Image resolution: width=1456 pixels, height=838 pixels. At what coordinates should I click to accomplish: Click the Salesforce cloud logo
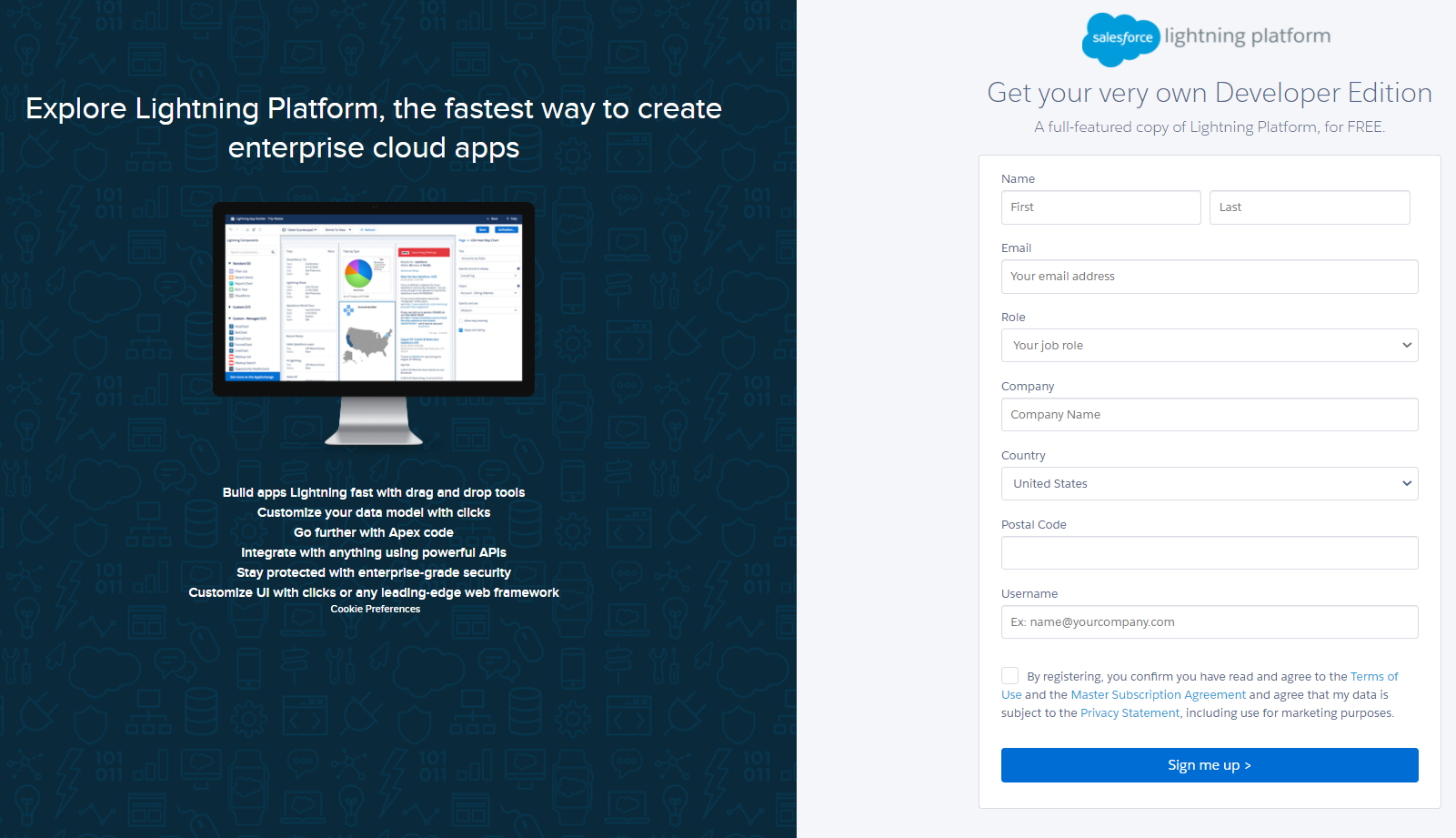pos(1120,39)
